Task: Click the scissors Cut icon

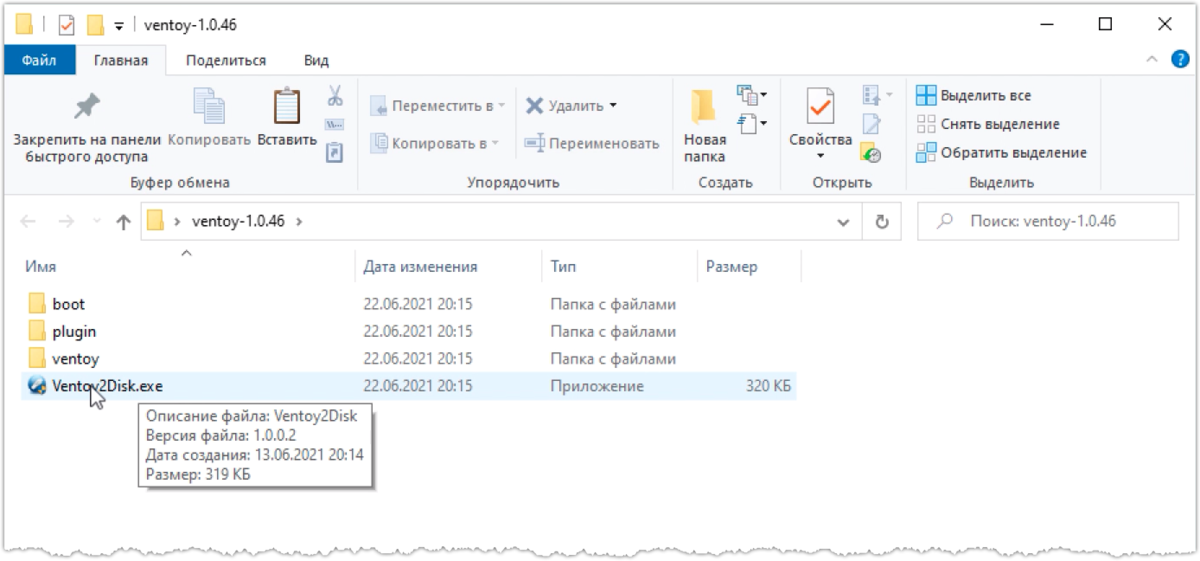Action: (335, 96)
